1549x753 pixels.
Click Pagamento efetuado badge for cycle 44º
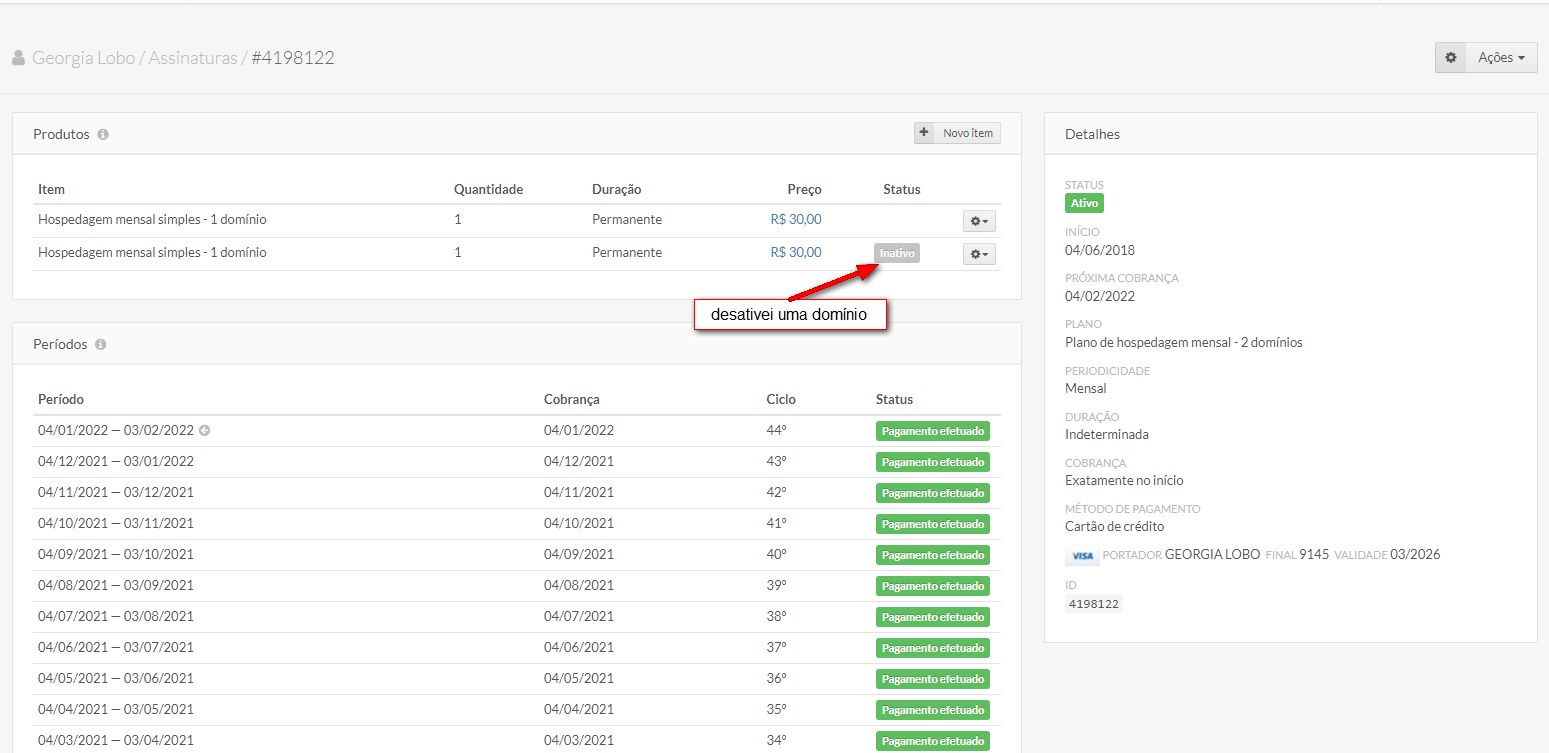pyautogui.click(x=932, y=431)
